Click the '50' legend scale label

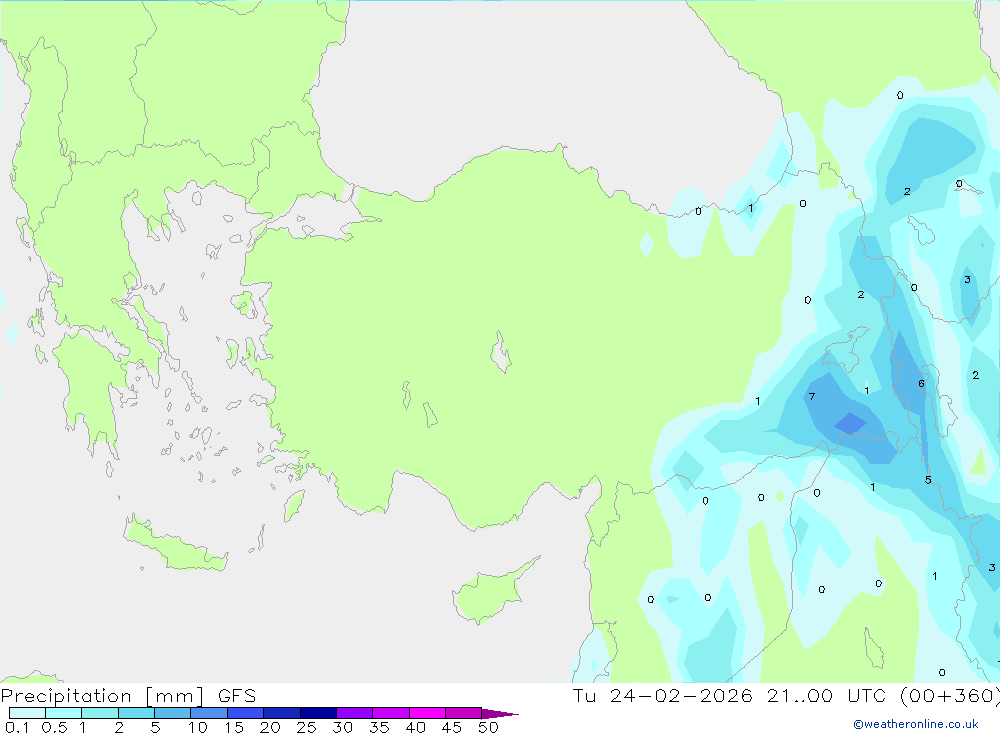(489, 727)
